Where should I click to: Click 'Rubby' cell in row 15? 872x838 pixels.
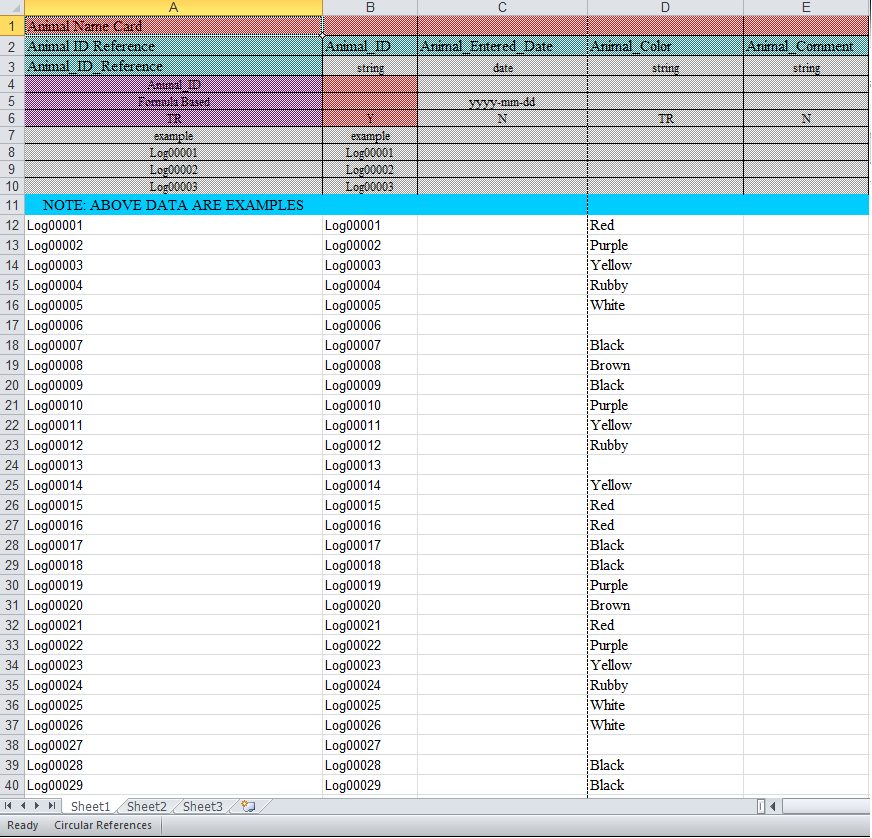pyautogui.click(x=665, y=285)
